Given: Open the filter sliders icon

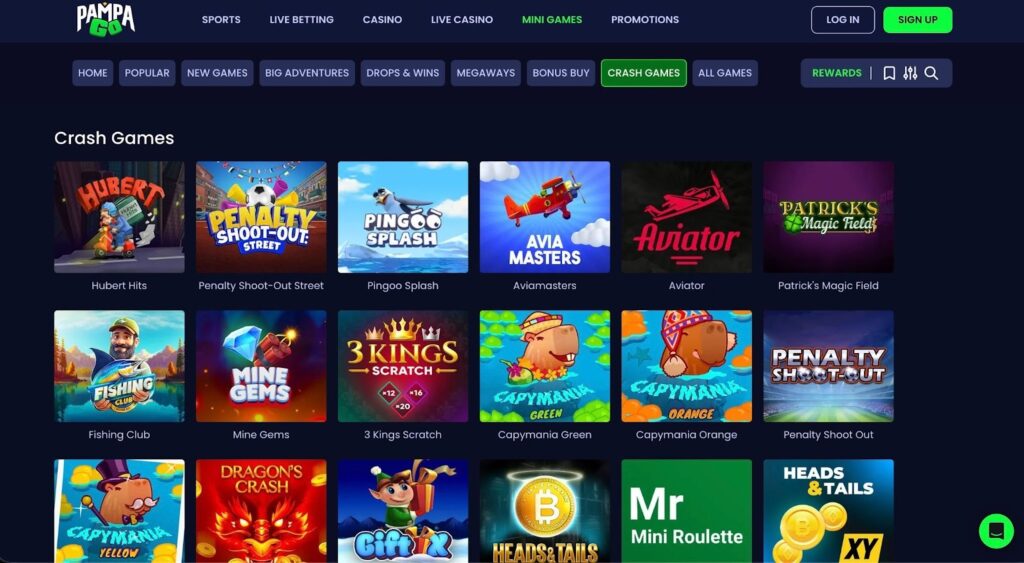Looking at the screenshot, I should (910, 73).
